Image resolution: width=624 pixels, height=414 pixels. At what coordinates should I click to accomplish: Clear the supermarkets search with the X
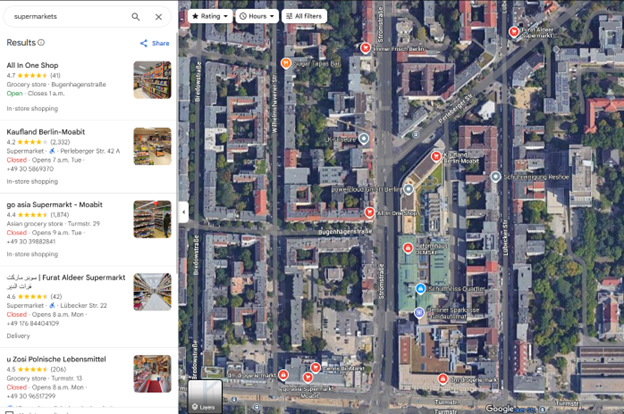tap(158, 17)
